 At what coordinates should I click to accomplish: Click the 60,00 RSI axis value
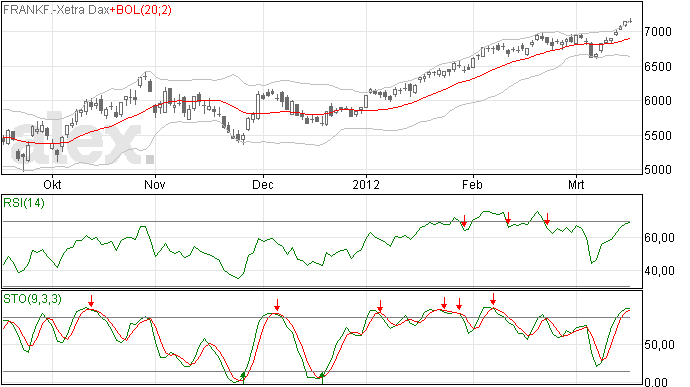[659, 238]
